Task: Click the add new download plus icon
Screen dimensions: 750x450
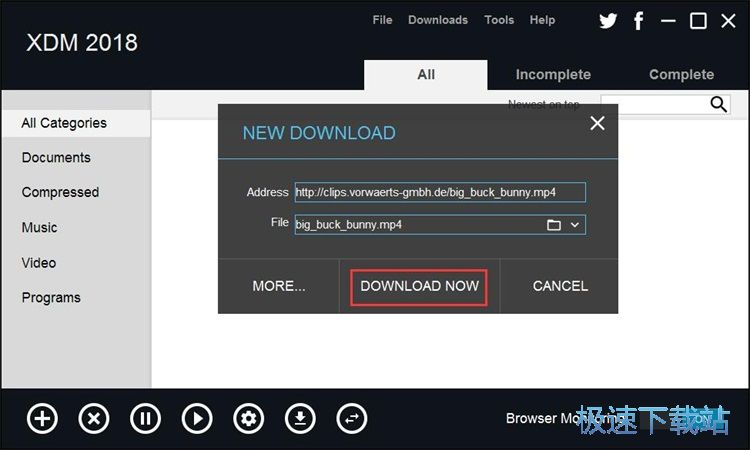Action: pos(43,419)
